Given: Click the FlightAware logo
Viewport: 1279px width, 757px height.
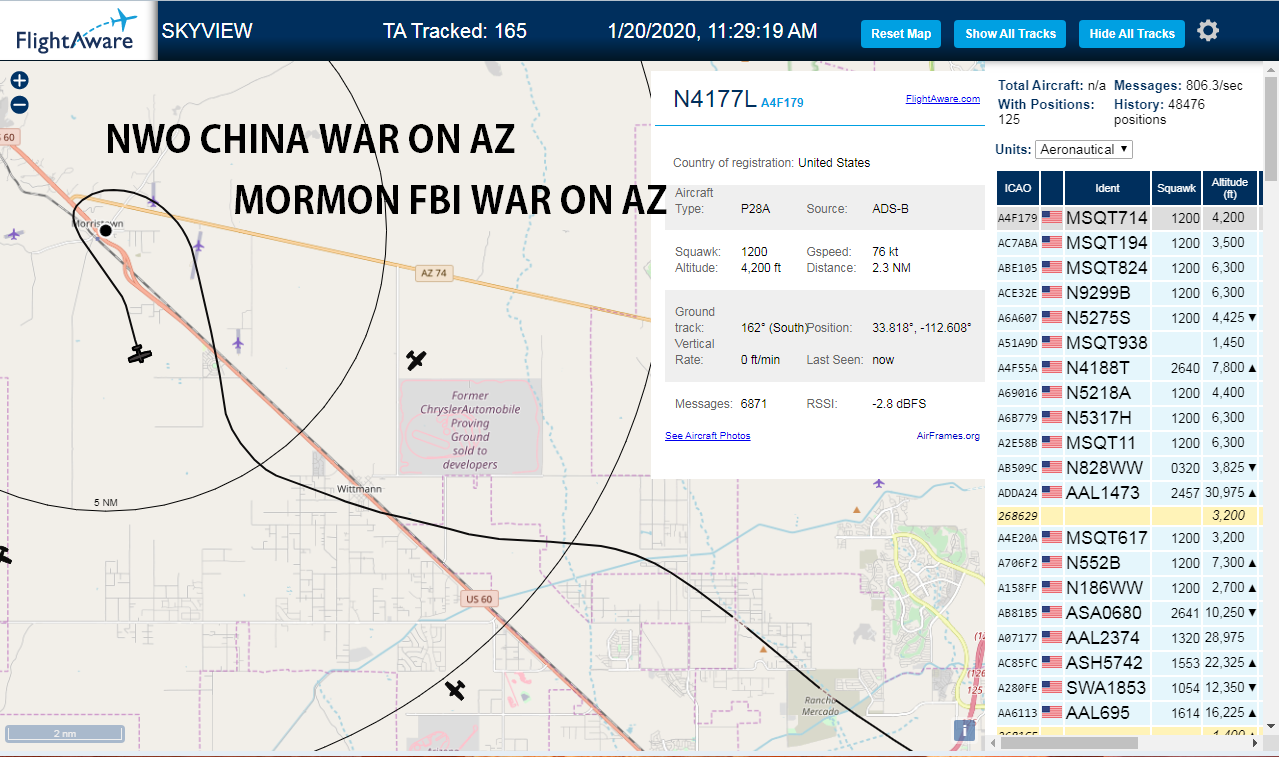Looking at the screenshot, I should point(77,31).
